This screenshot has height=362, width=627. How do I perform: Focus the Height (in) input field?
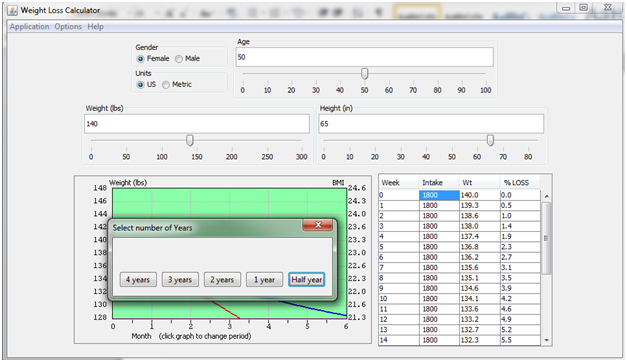click(431, 124)
